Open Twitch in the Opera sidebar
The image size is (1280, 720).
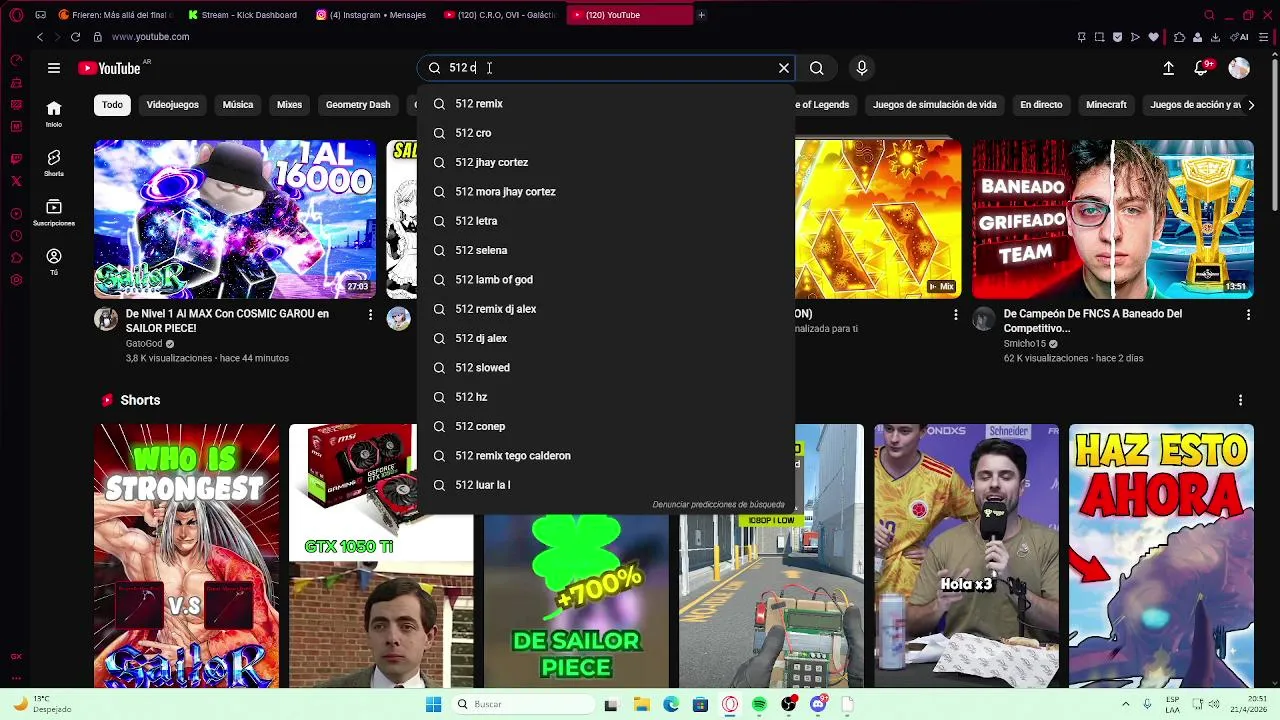(16, 159)
